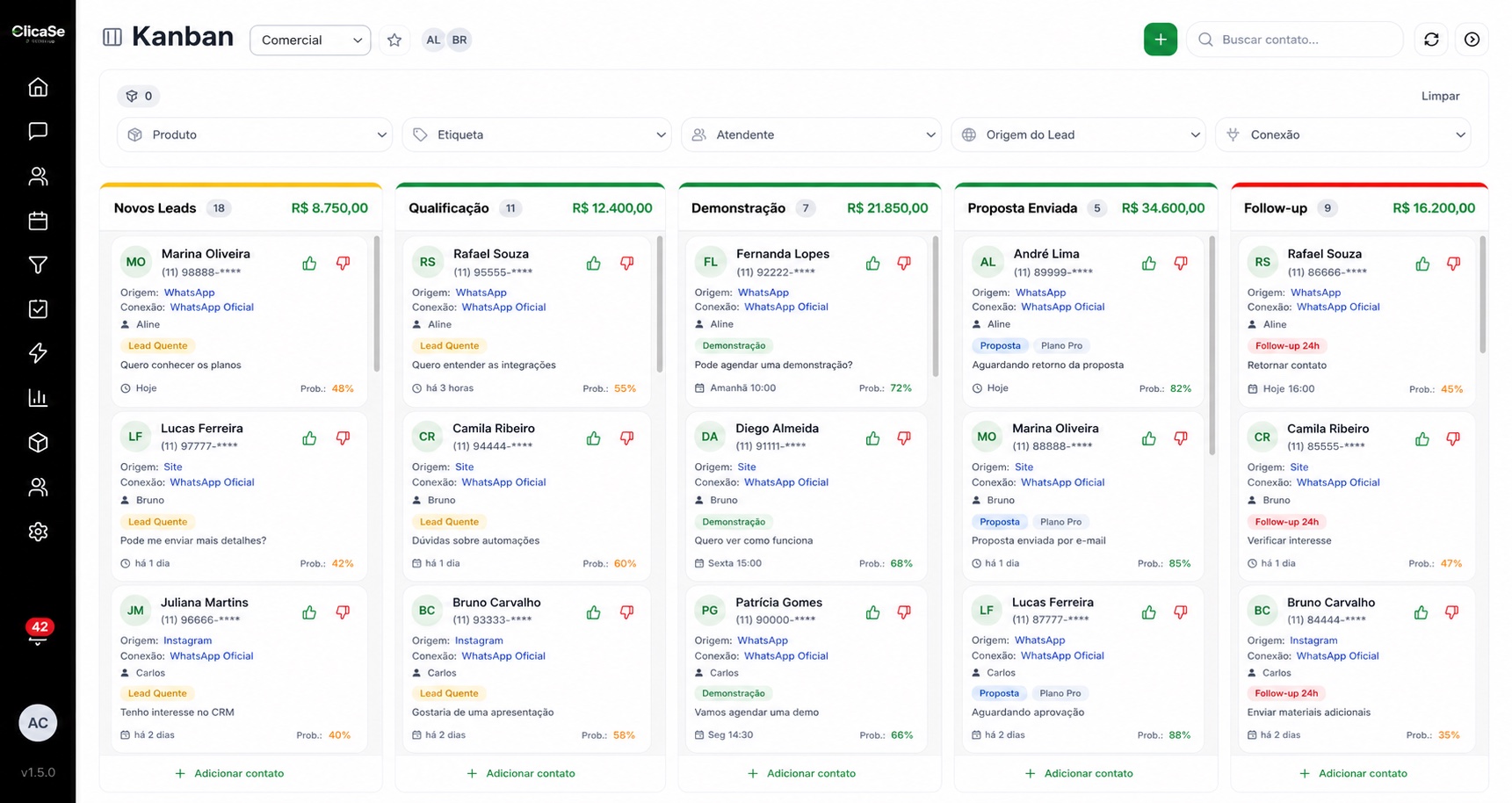1512x803 pixels.
Task: Click Lead Quente tag on Juliana Martins
Action: pos(158,693)
